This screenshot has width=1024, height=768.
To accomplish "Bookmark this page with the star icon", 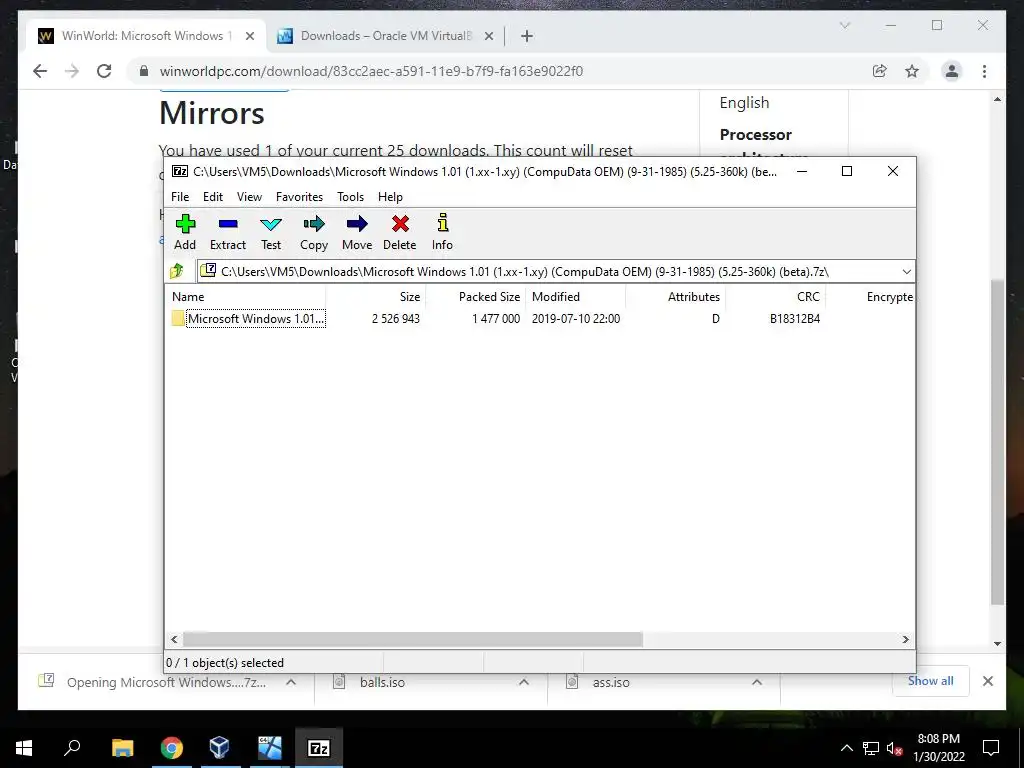I will [x=912, y=71].
